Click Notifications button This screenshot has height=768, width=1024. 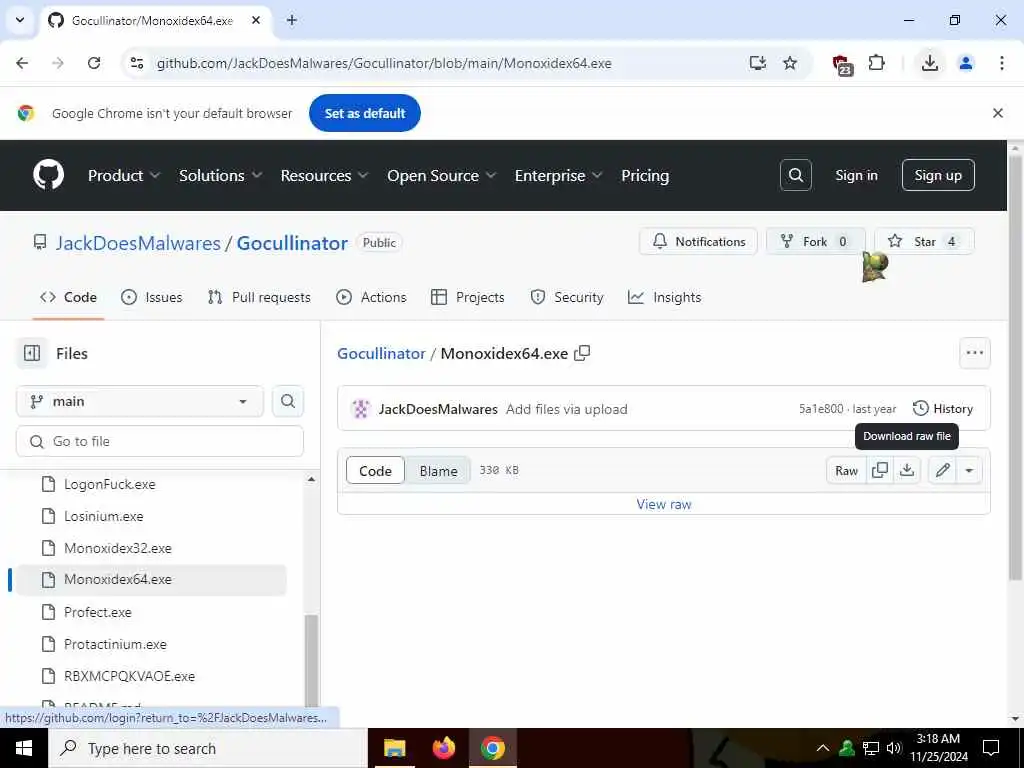(x=698, y=242)
